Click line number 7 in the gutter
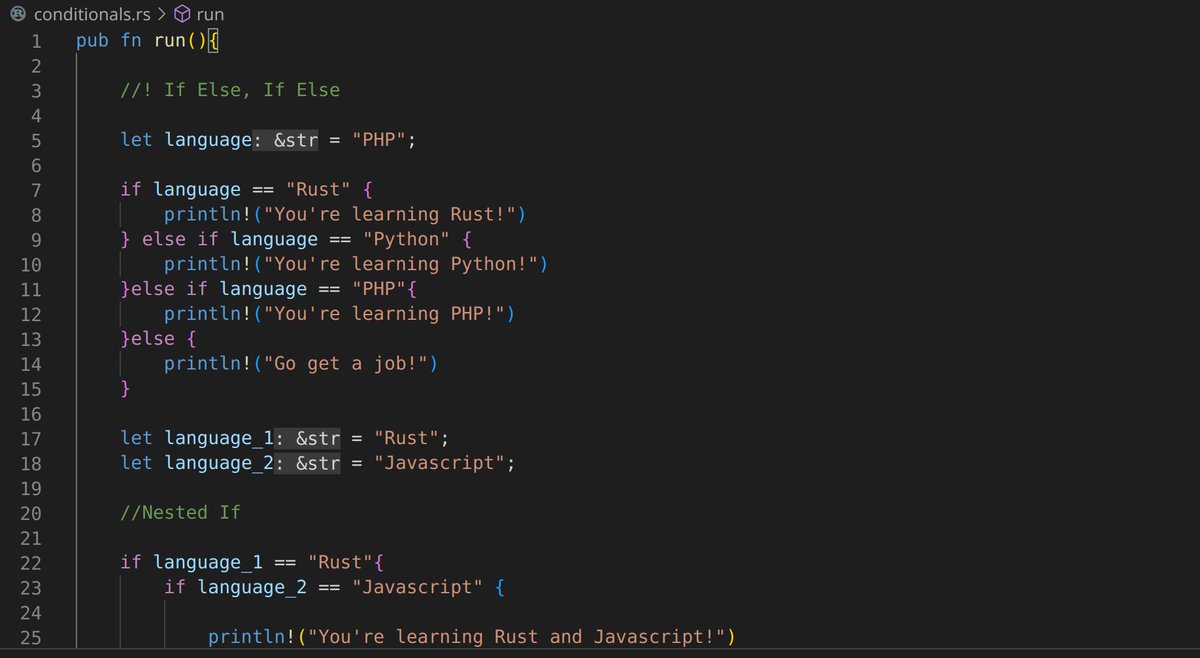 pos(36,190)
